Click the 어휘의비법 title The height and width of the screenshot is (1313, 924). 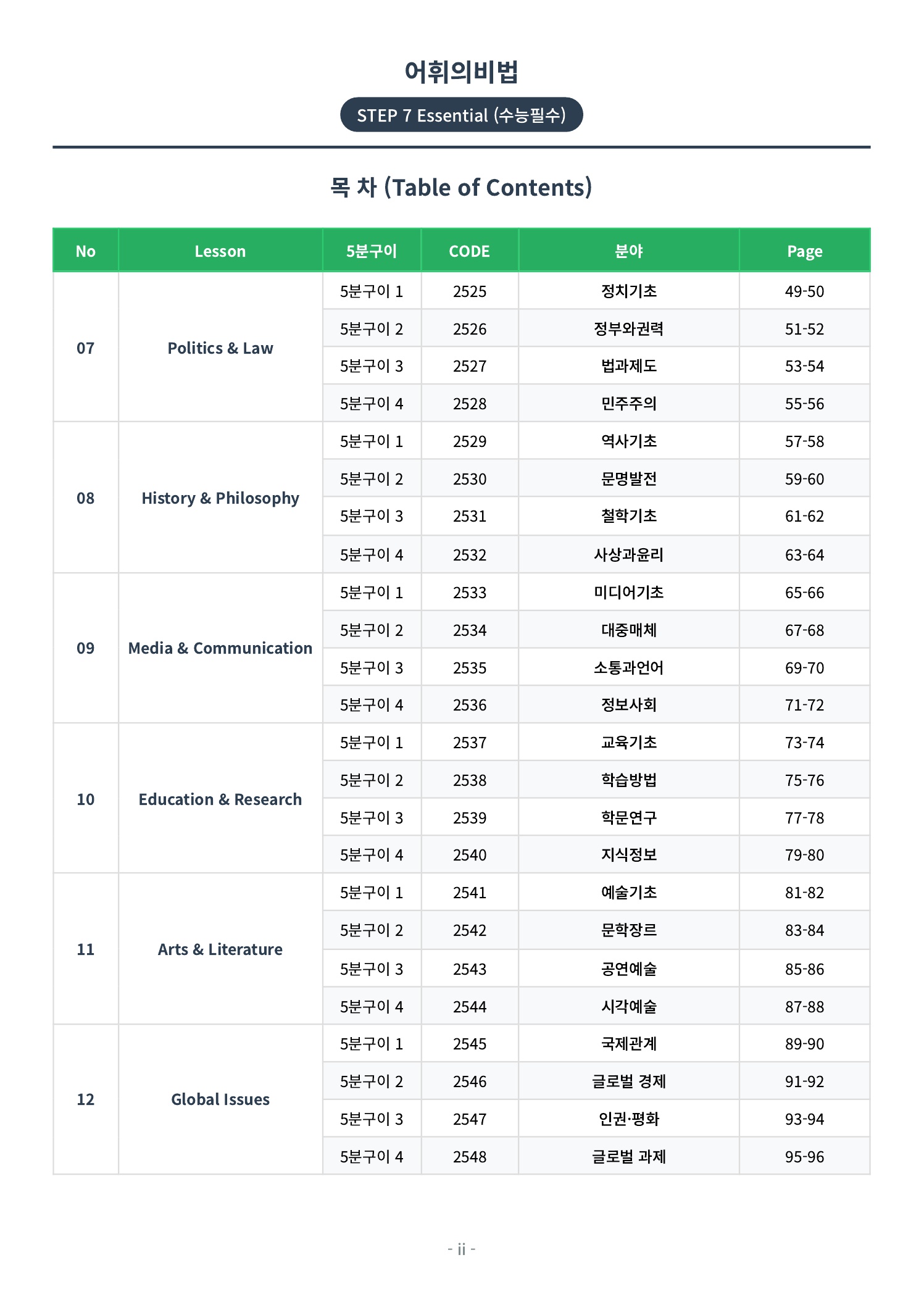pos(461,72)
